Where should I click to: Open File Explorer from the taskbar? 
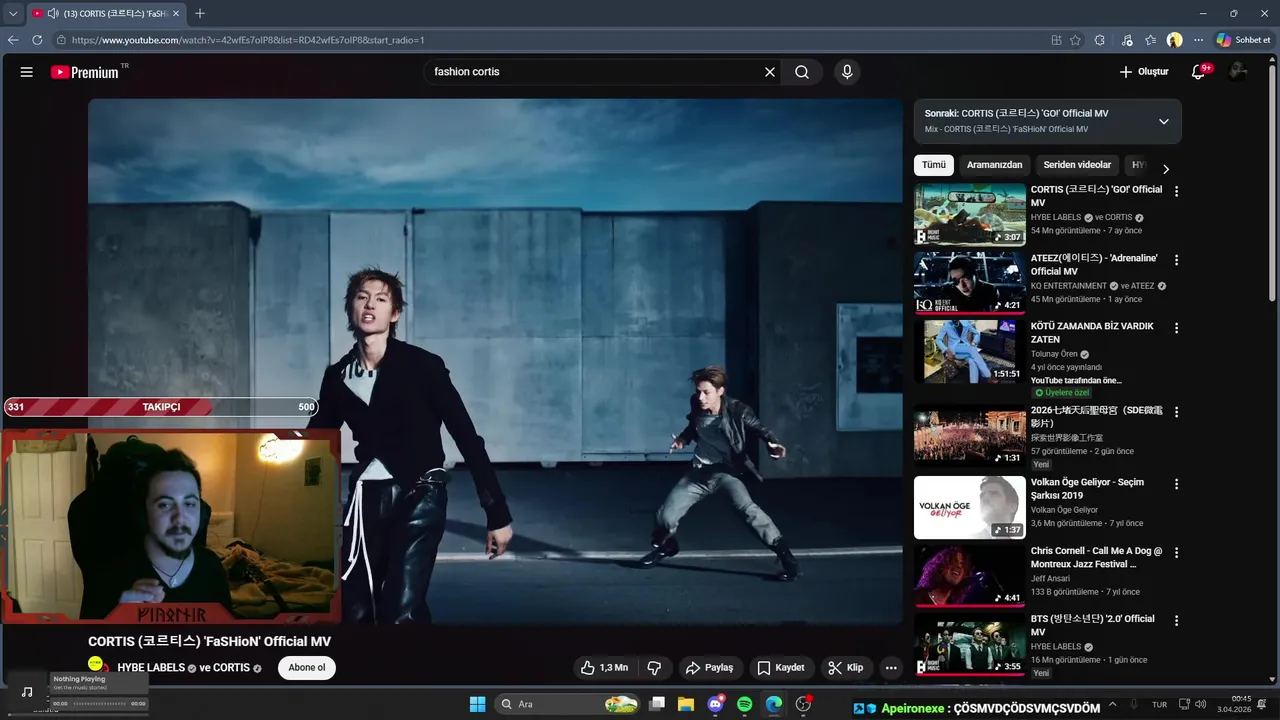click(x=686, y=704)
